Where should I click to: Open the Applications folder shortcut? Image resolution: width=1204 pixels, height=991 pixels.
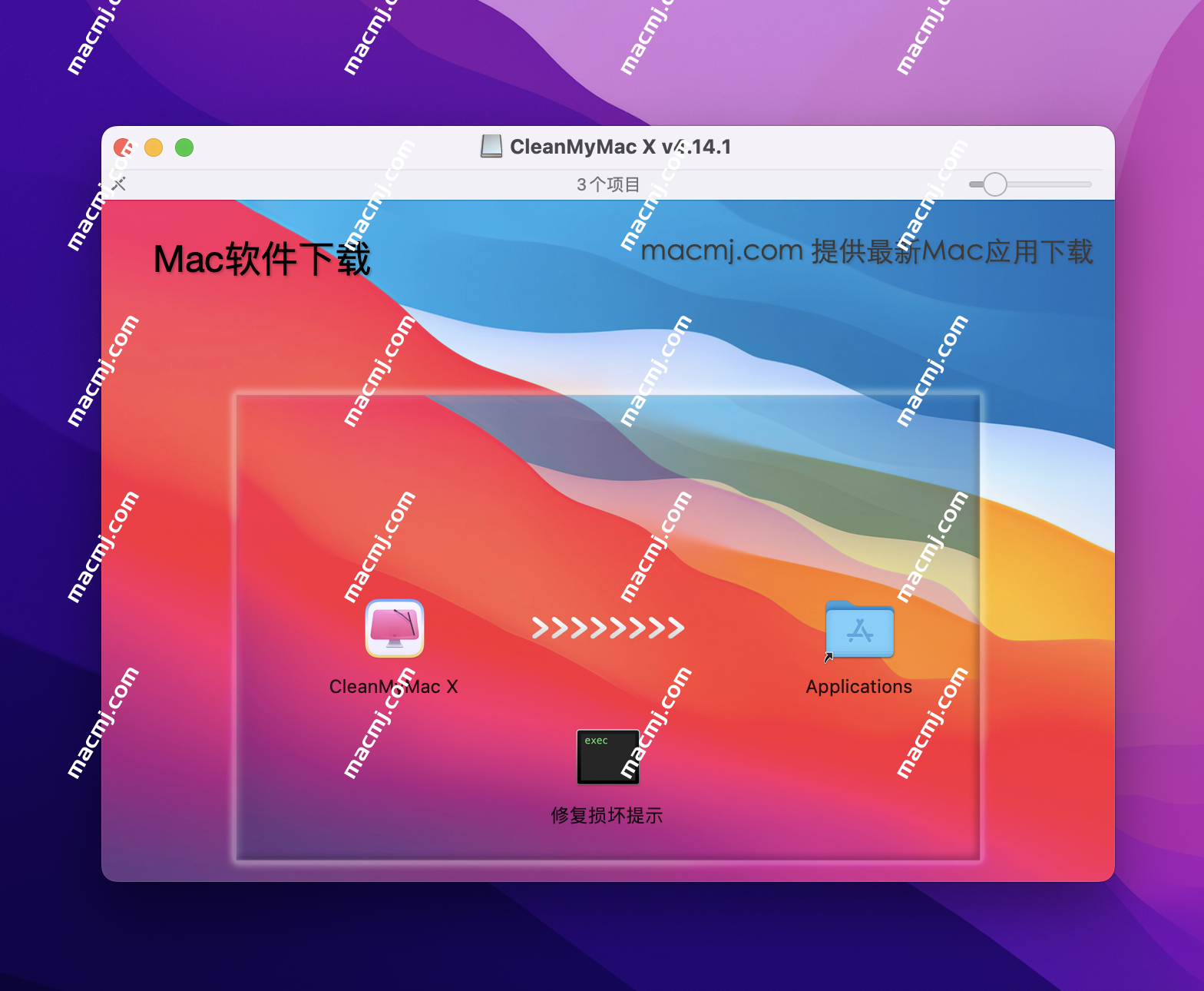click(859, 630)
